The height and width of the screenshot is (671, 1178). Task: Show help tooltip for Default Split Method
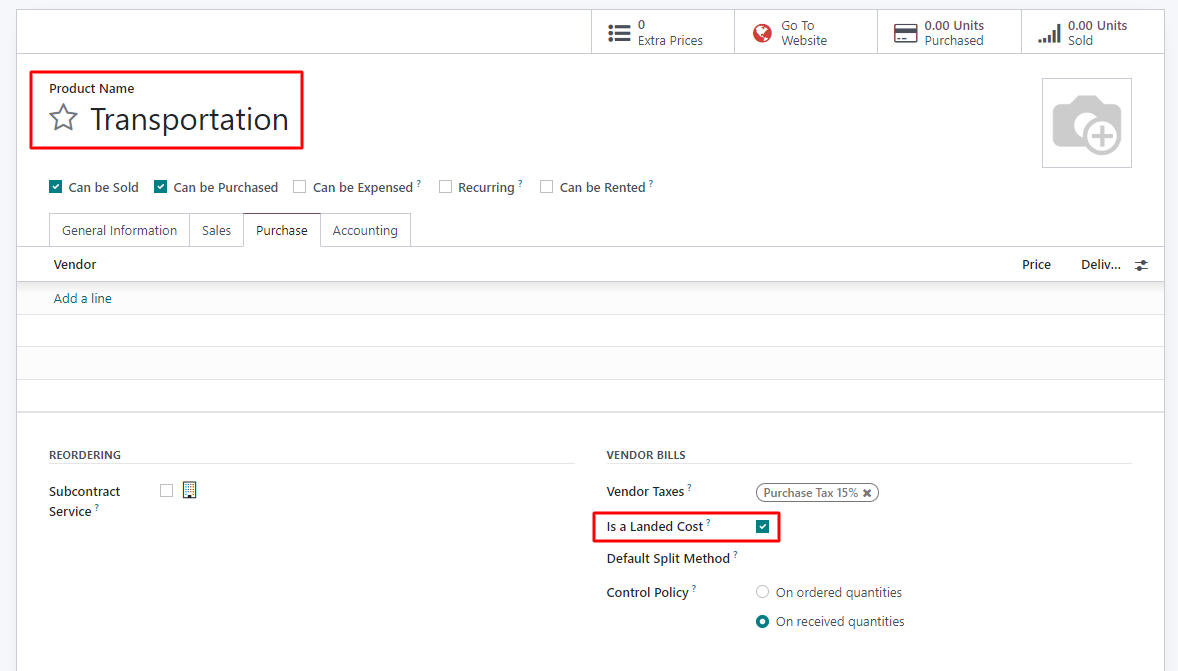click(x=735, y=555)
